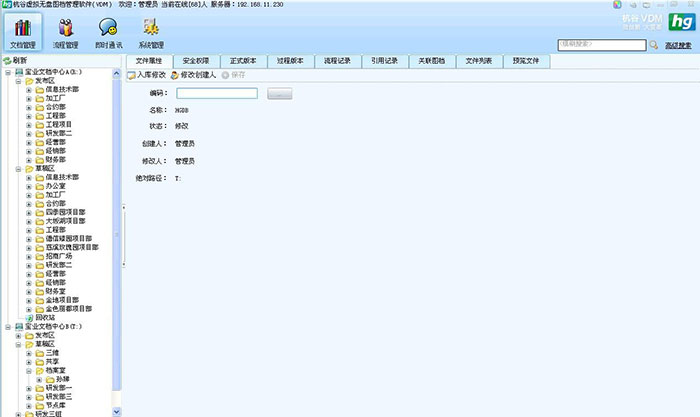700x417 pixels.
Task: Select the 德信绿园项目部 folder
Action: 69,238
